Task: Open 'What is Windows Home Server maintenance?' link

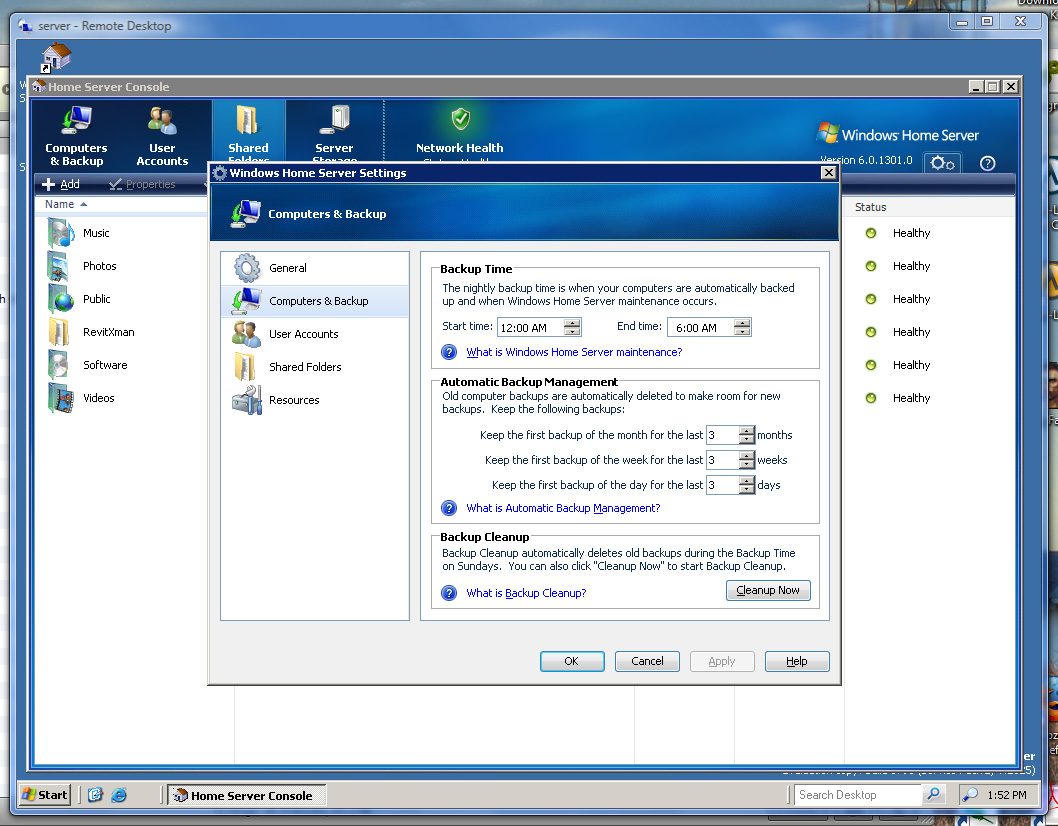Action: pyautogui.click(x=574, y=352)
